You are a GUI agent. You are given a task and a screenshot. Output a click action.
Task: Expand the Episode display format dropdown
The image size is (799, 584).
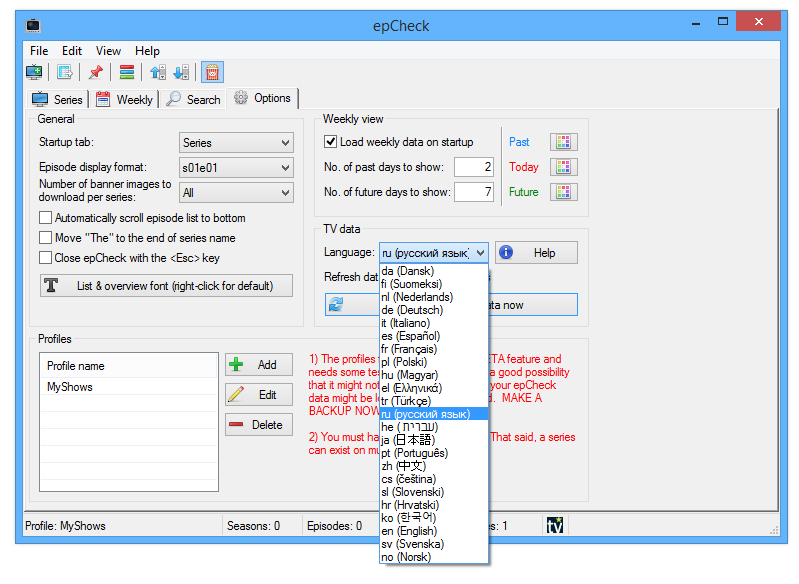coord(236,168)
